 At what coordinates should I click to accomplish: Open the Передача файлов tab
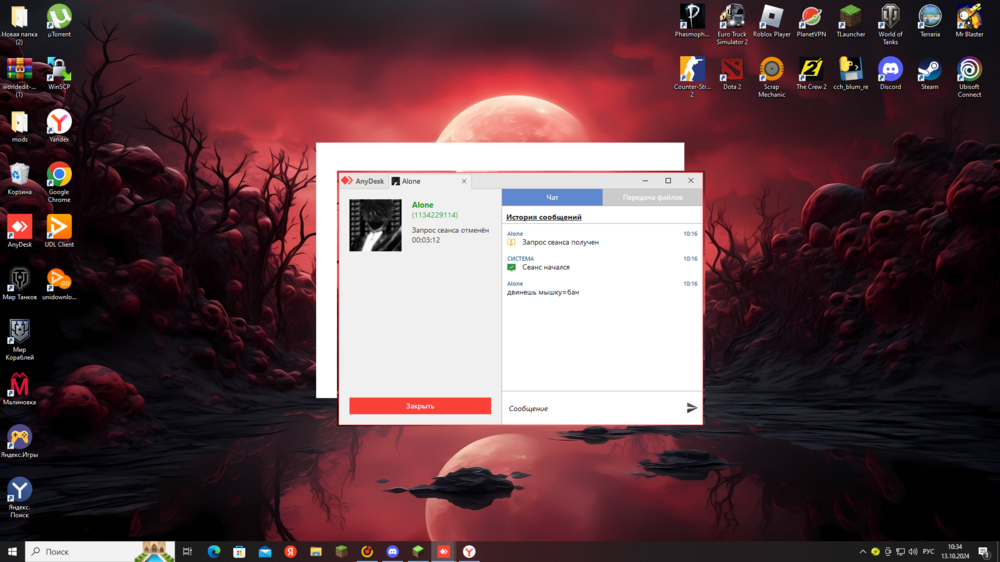652,197
